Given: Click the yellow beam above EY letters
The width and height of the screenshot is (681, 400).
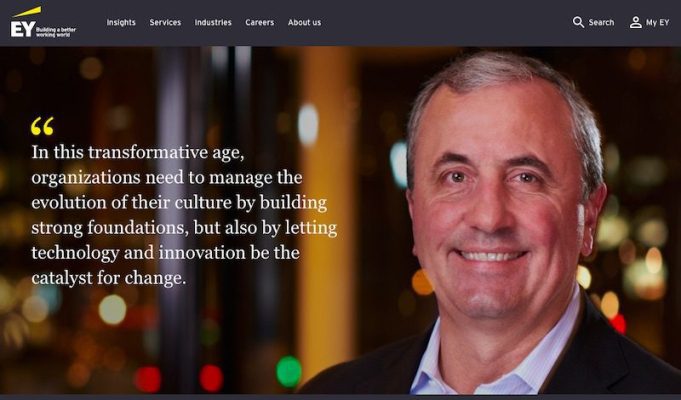Looking at the screenshot, I should point(27,12).
